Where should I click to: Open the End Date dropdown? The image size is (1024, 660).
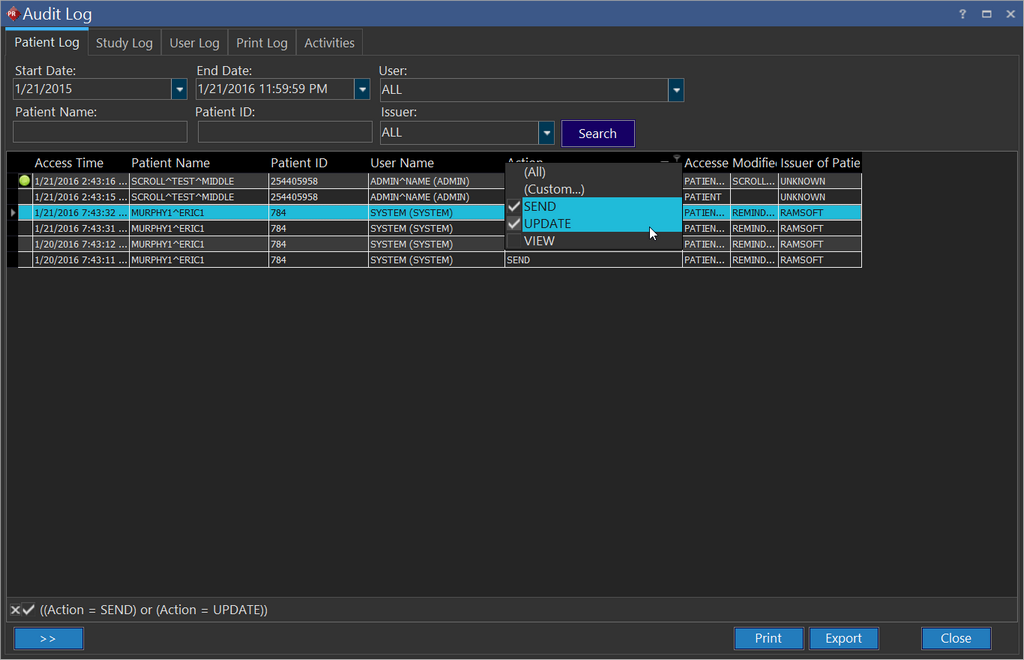tap(362, 90)
